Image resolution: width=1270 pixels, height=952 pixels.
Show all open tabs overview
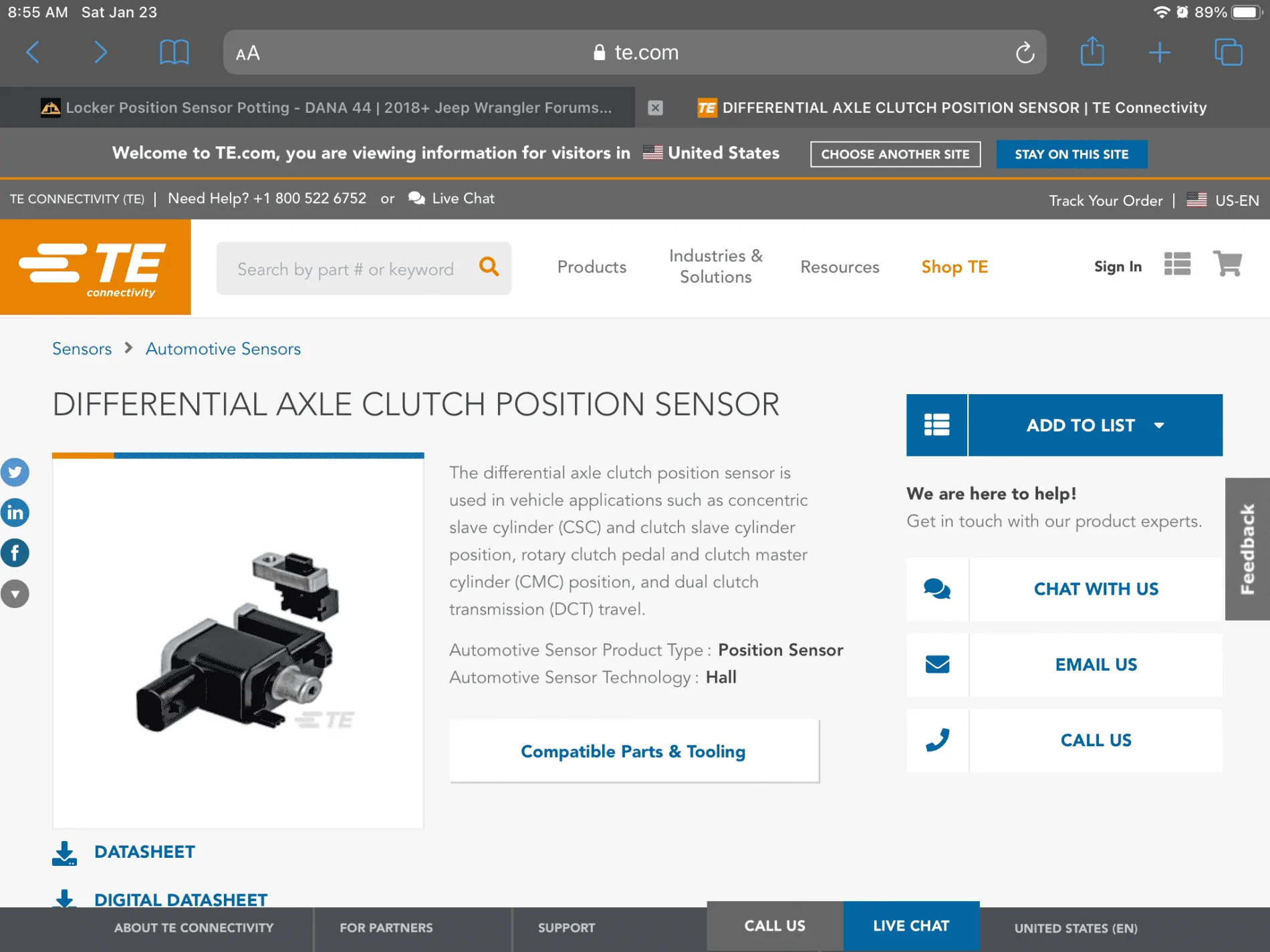[1229, 52]
